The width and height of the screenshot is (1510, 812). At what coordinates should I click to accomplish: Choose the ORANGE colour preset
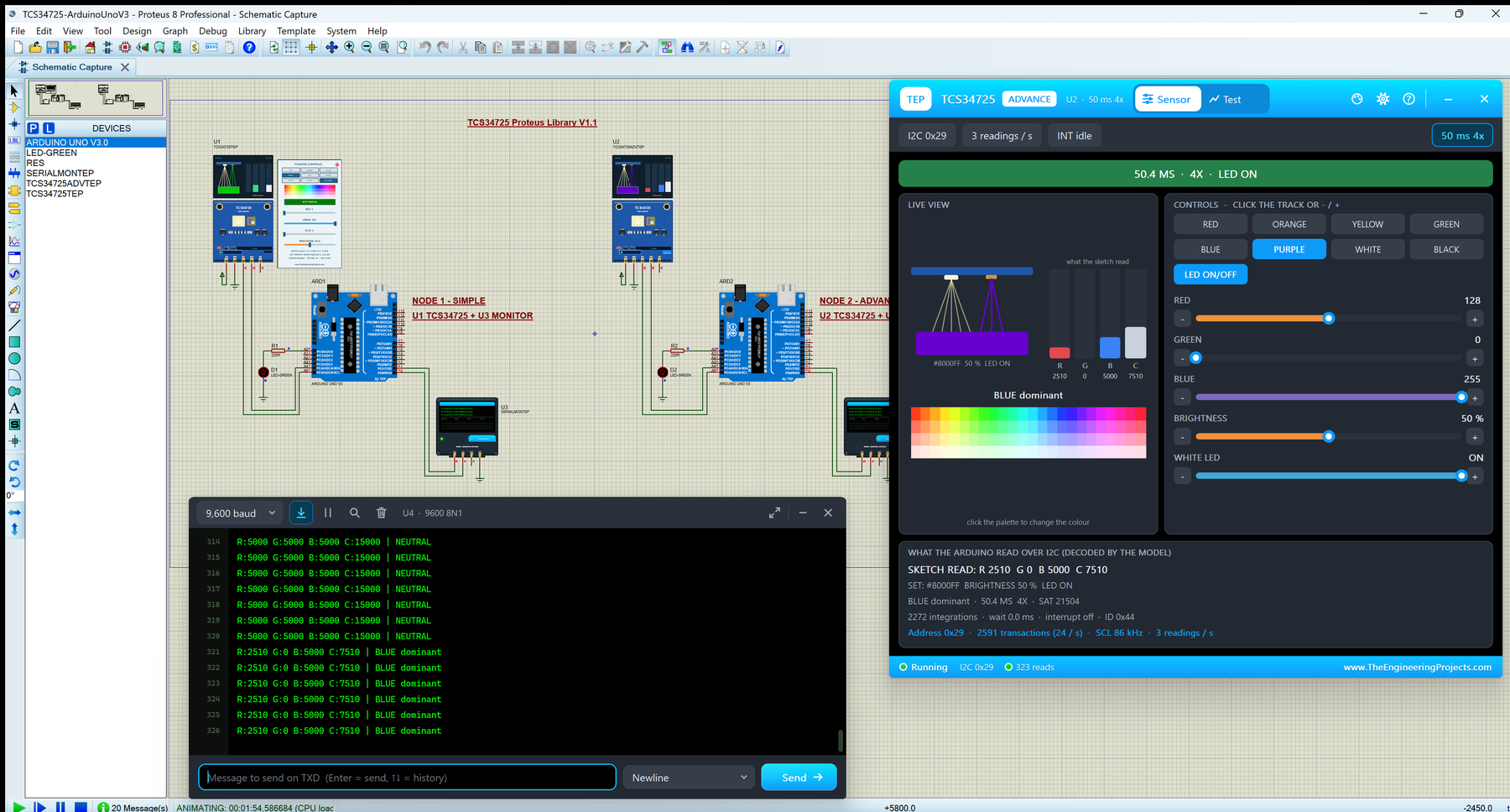1289,224
